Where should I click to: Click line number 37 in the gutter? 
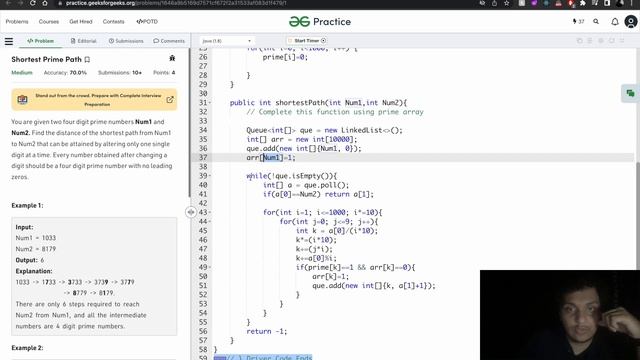203,158
